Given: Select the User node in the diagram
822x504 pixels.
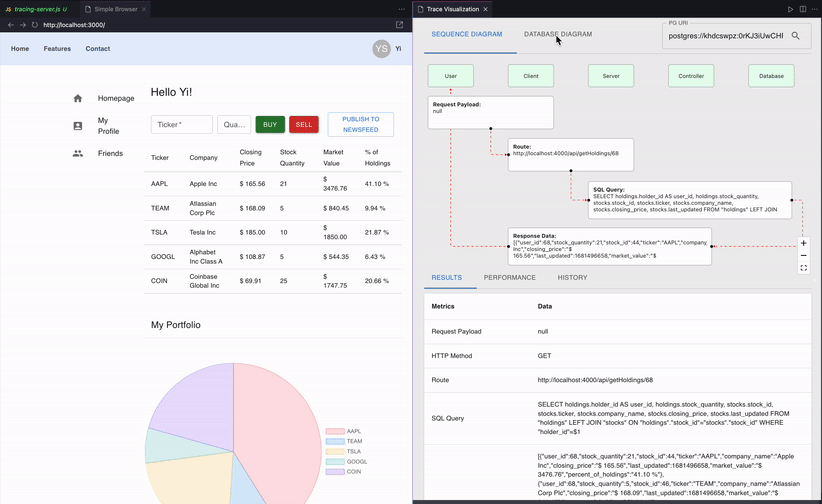Looking at the screenshot, I should (451, 76).
